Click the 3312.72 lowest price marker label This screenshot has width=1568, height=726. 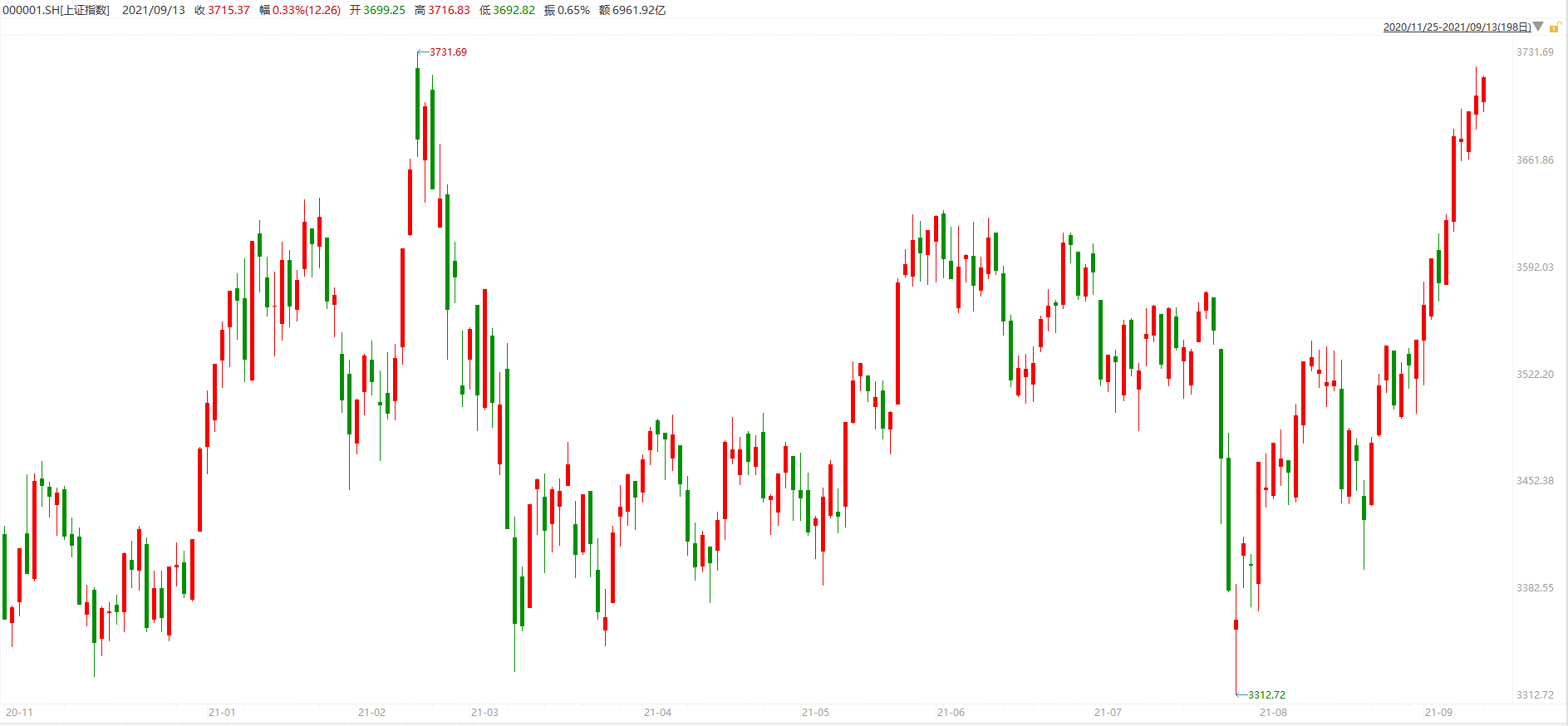1266,695
